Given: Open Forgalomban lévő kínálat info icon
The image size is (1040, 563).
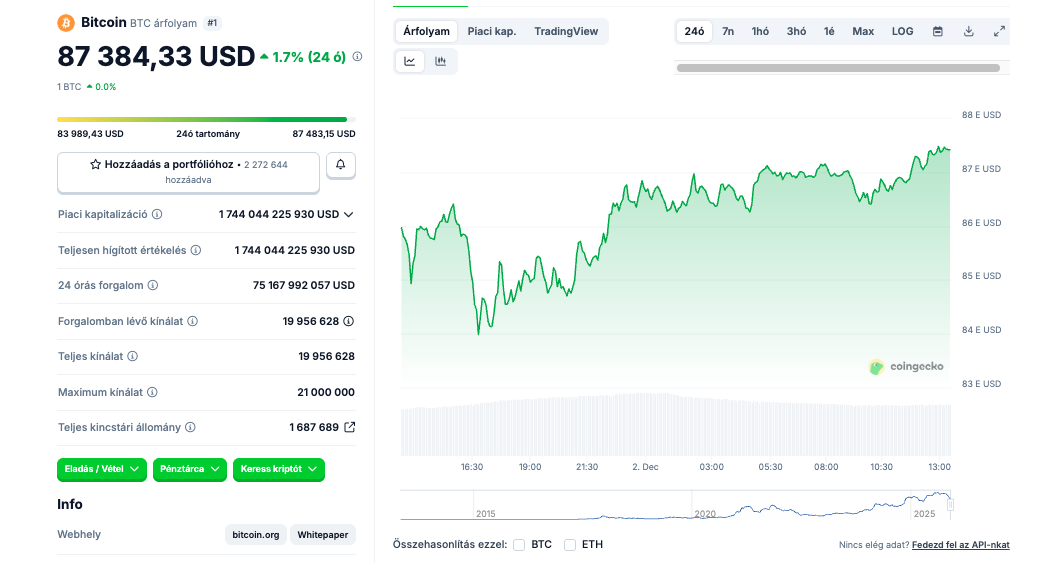Looking at the screenshot, I should (x=192, y=321).
